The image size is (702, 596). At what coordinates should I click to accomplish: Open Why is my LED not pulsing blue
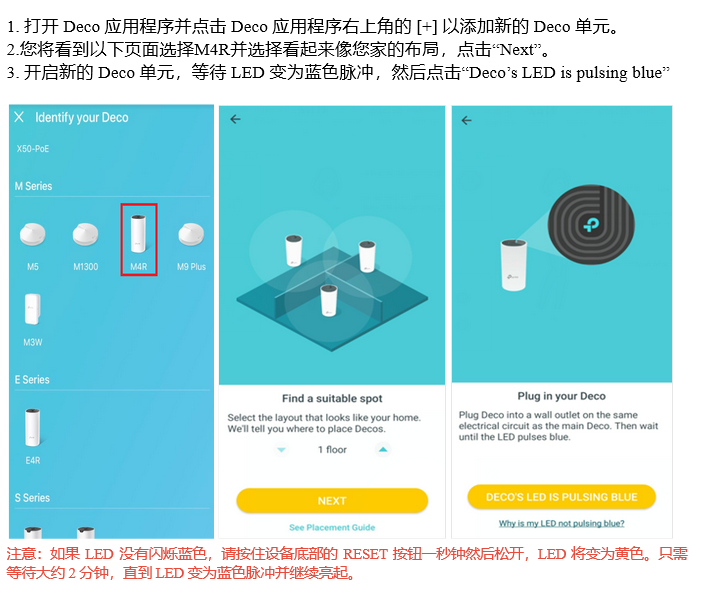point(561,523)
